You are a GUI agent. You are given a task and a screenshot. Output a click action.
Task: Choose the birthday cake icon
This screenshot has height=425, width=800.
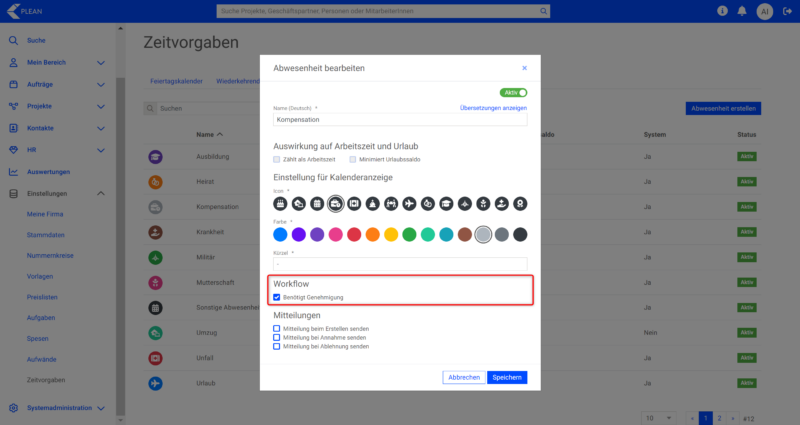coord(280,204)
